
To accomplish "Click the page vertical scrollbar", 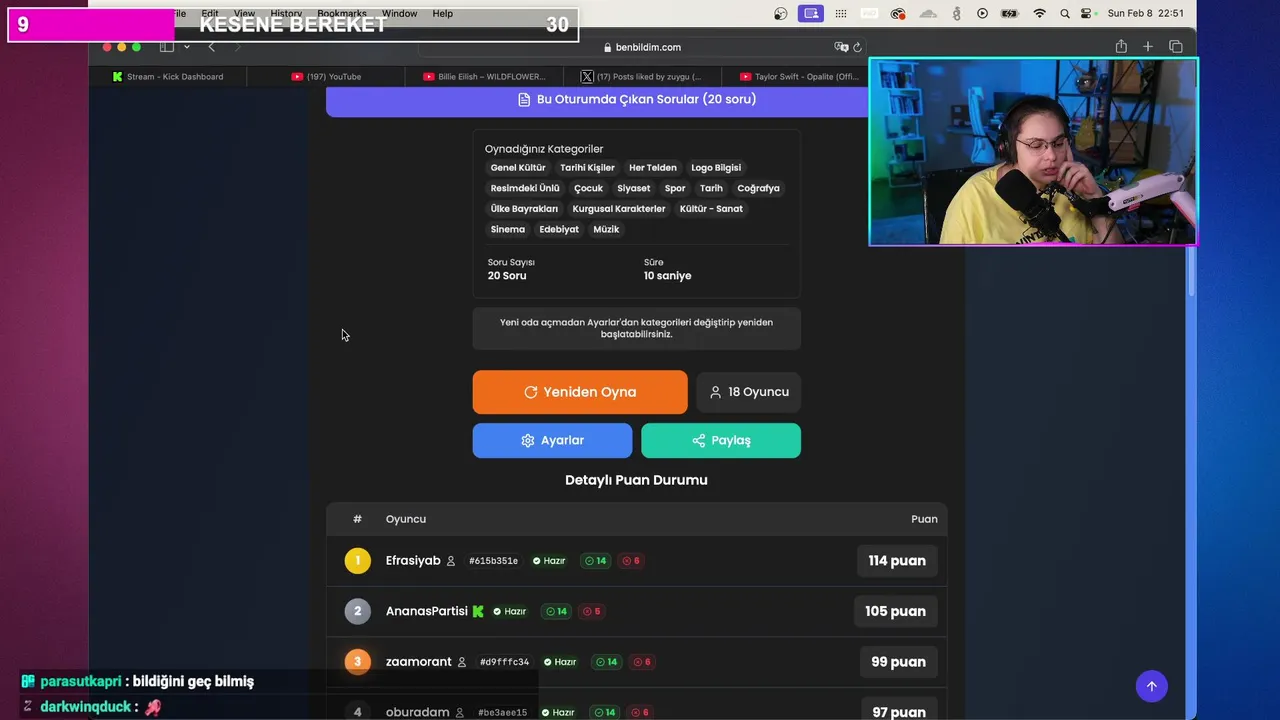I will pyautogui.click(x=1190, y=270).
